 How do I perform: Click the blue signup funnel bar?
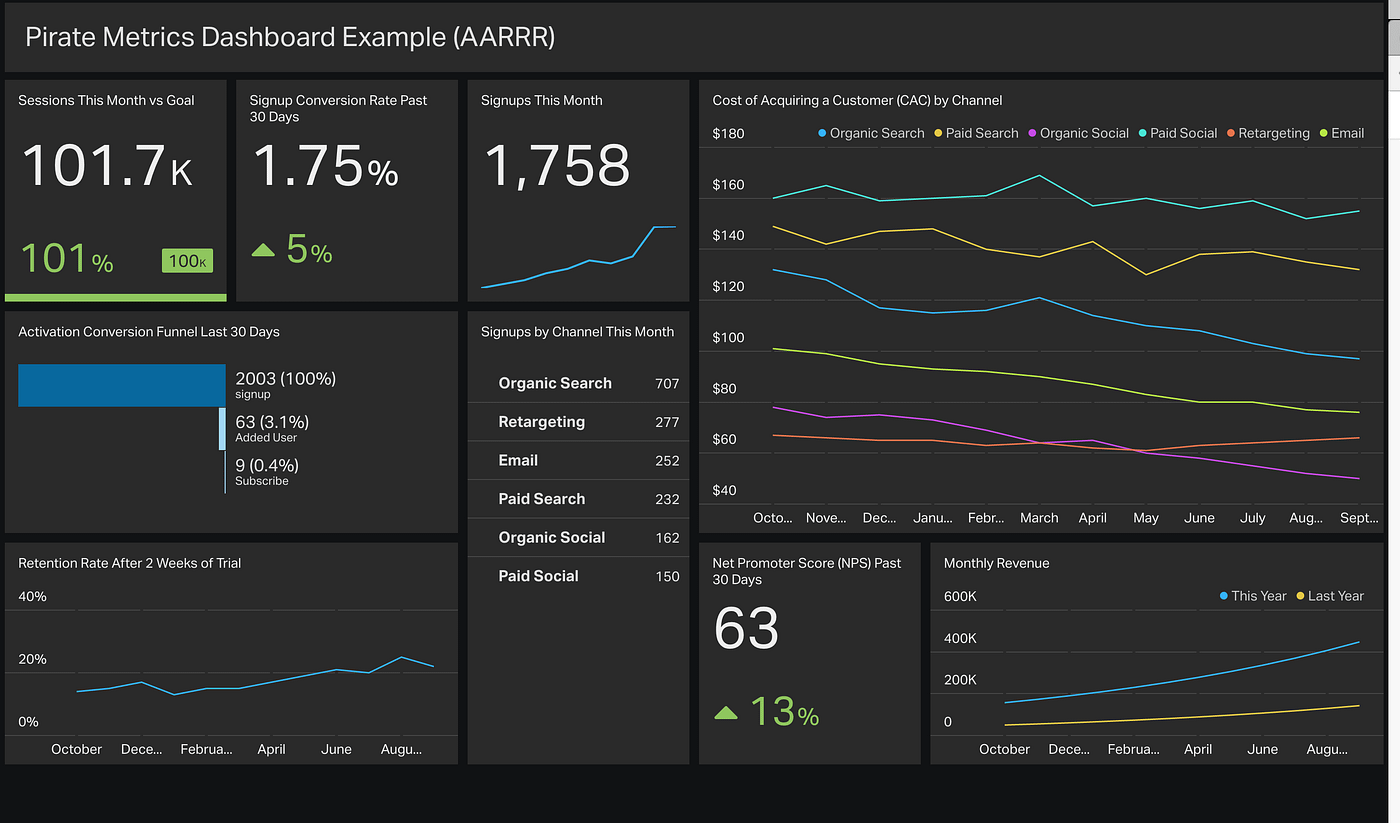pyautogui.click(x=122, y=385)
